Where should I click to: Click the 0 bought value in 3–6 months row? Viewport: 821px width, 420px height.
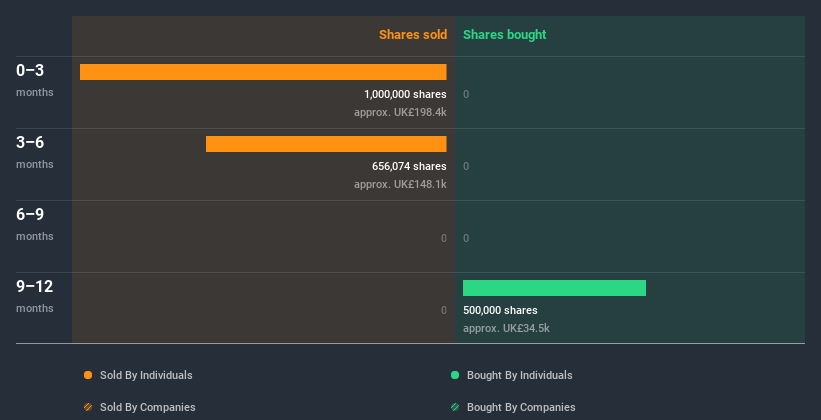(x=466, y=166)
